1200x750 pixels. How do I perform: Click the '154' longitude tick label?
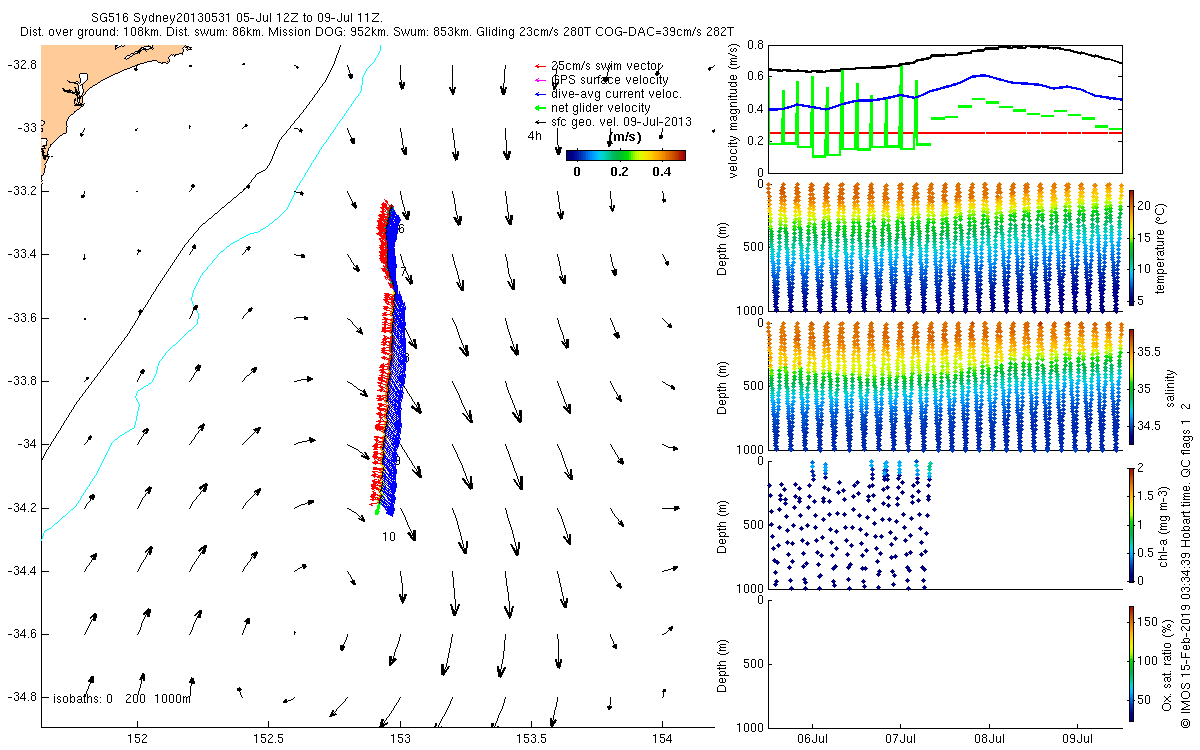pyautogui.click(x=662, y=739)
